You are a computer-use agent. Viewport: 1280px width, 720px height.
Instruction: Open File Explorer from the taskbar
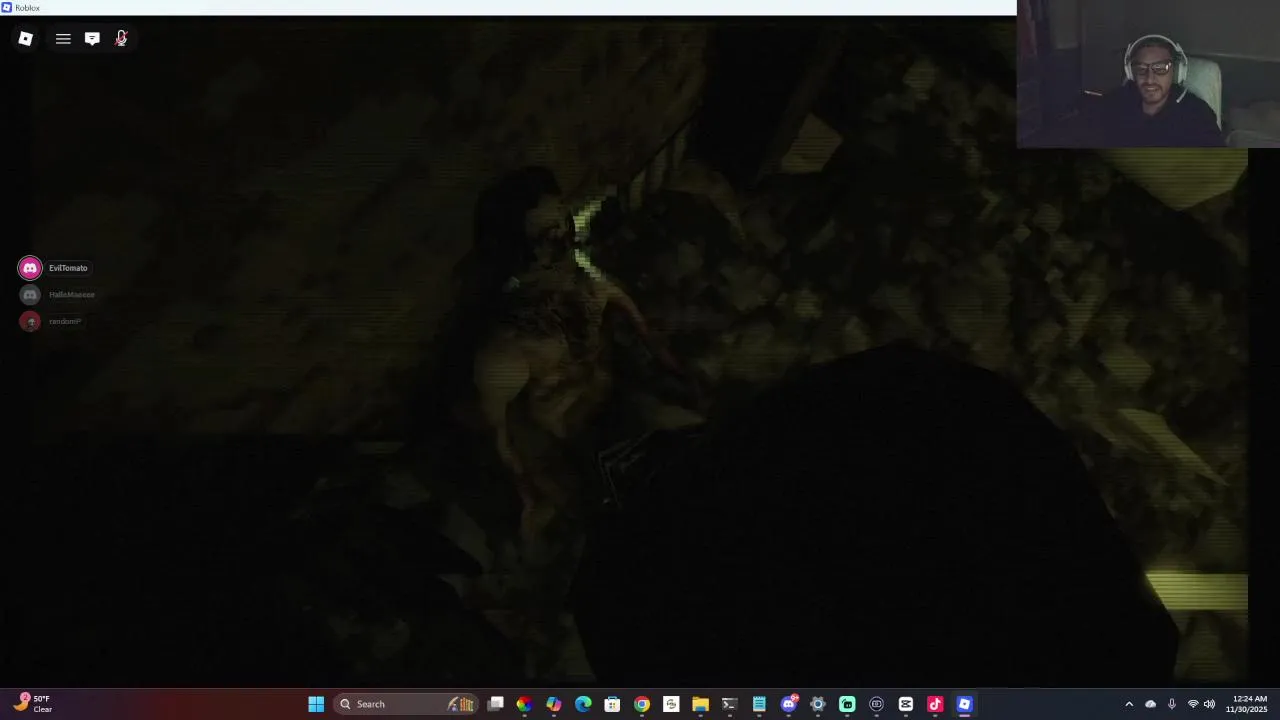pos(700,704)
